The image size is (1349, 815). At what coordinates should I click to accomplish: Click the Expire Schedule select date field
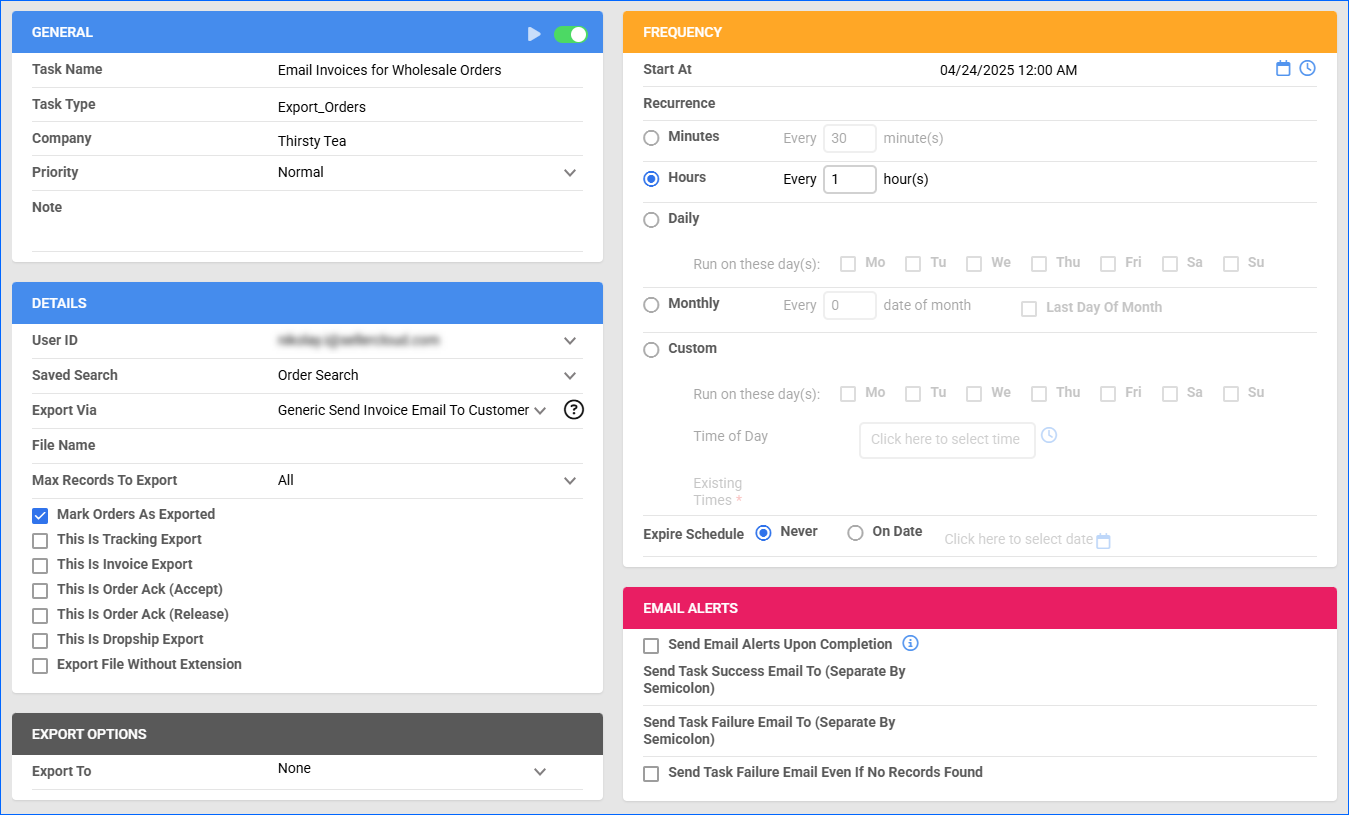click(x=1018, y=540)
